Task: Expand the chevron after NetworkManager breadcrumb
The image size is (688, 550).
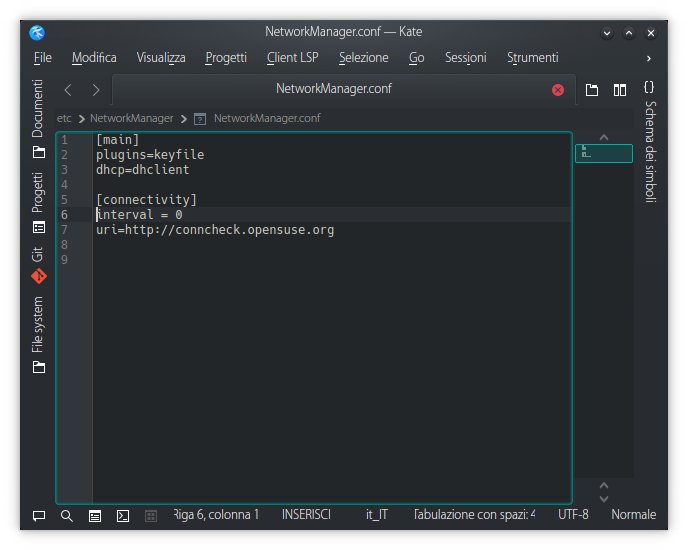Action: coord(183,119)
